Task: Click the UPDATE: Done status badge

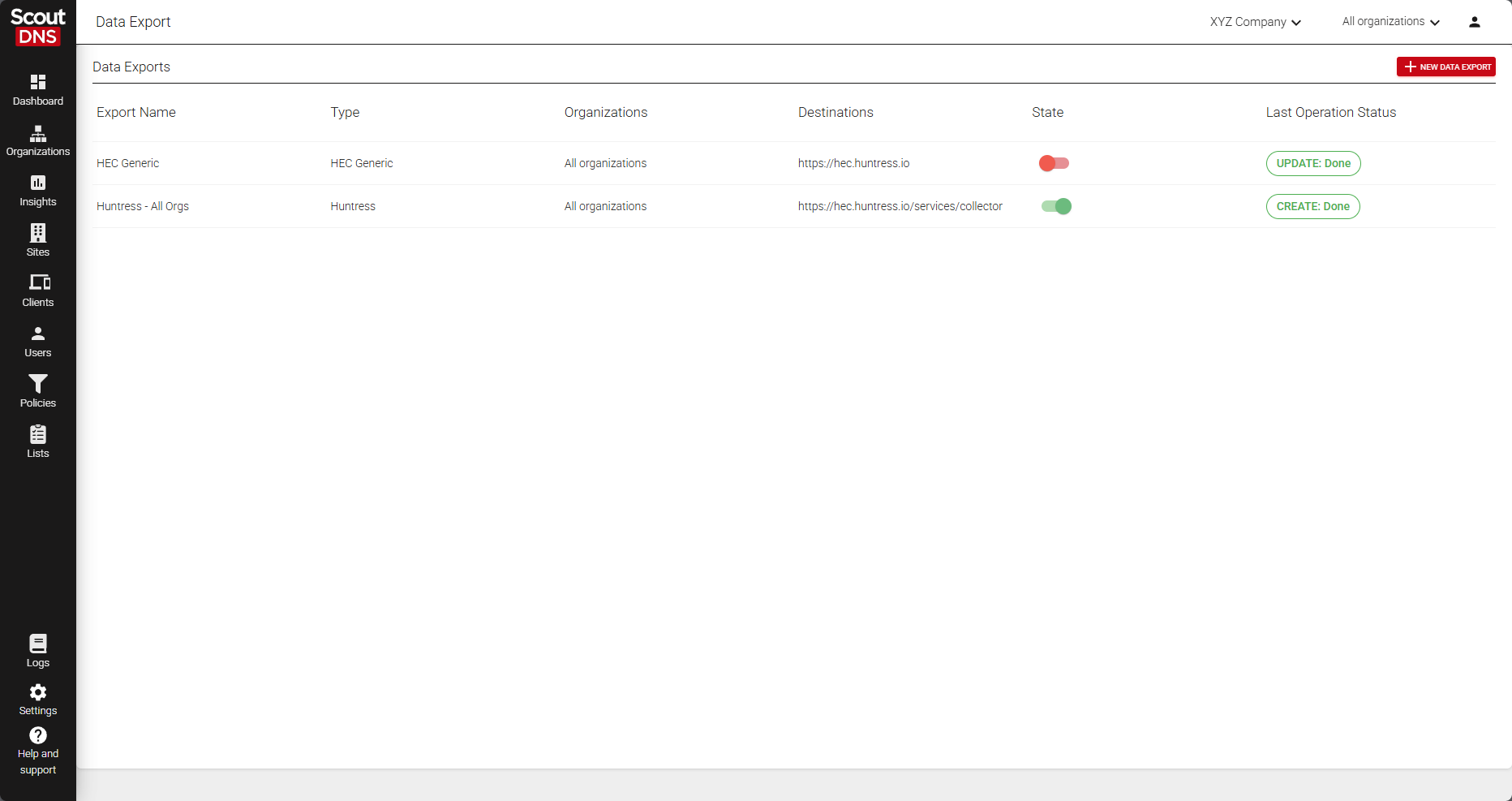Action: point(1312,163)
